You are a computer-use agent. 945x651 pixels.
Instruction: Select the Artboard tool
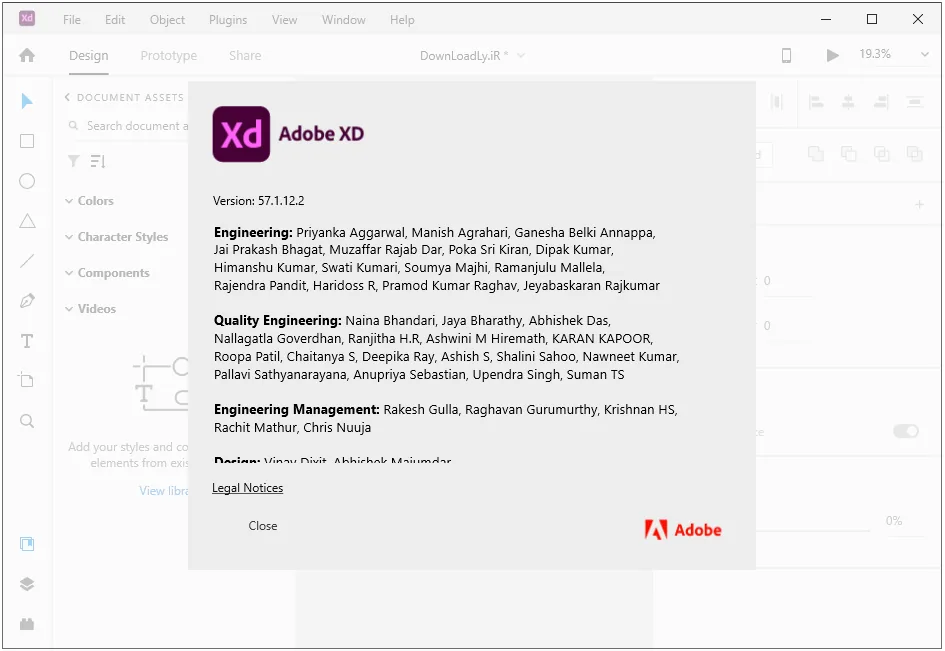point(27,380)
